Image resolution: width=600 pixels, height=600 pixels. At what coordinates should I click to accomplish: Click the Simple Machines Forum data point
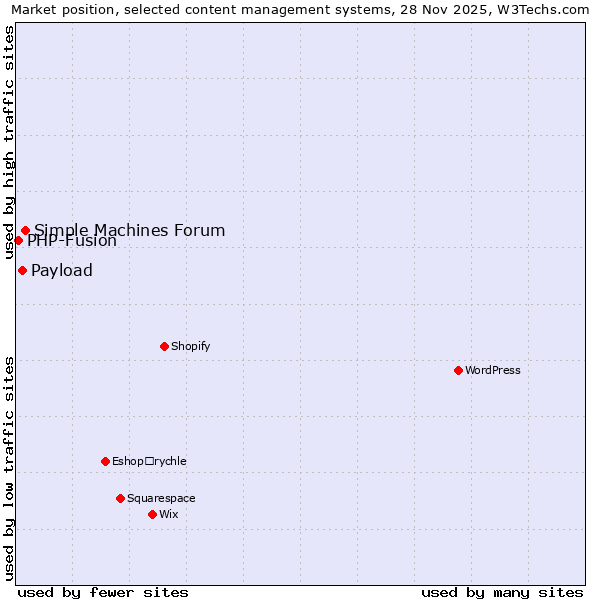tap(25, 230)
